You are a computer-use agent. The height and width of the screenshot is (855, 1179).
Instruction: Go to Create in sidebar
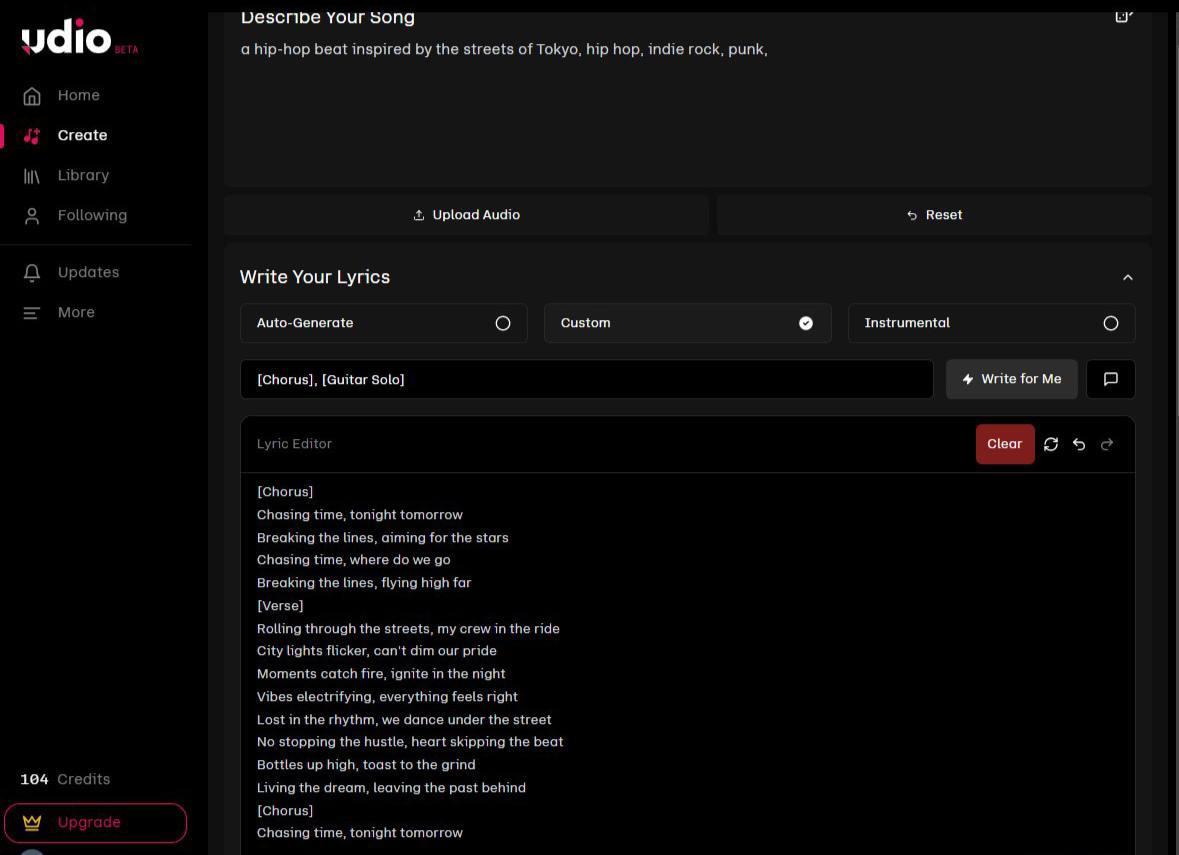click(x=83, y=135)
